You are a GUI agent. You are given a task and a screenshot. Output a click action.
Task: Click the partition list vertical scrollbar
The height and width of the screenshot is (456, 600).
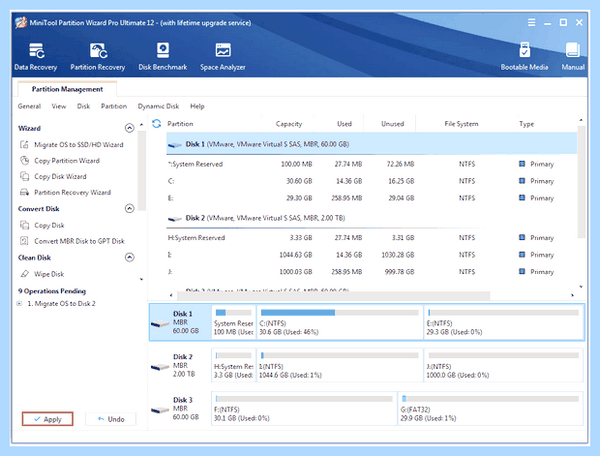[581, 183]
